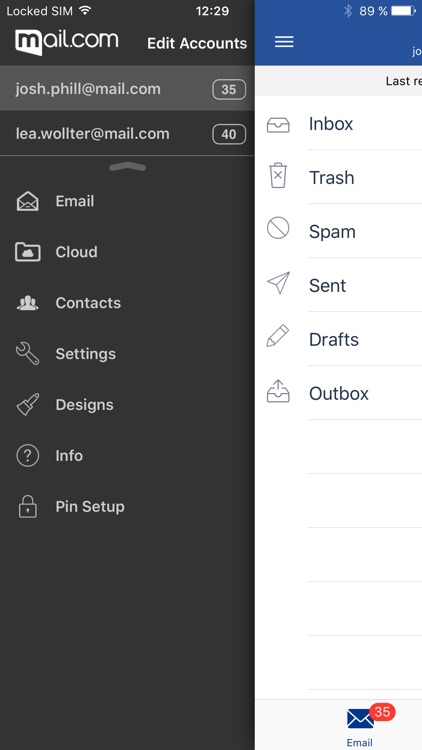This screenshot has width=422, height=750.
Task: Open the Pin Setup padlock icon
Action: (28, 507)
